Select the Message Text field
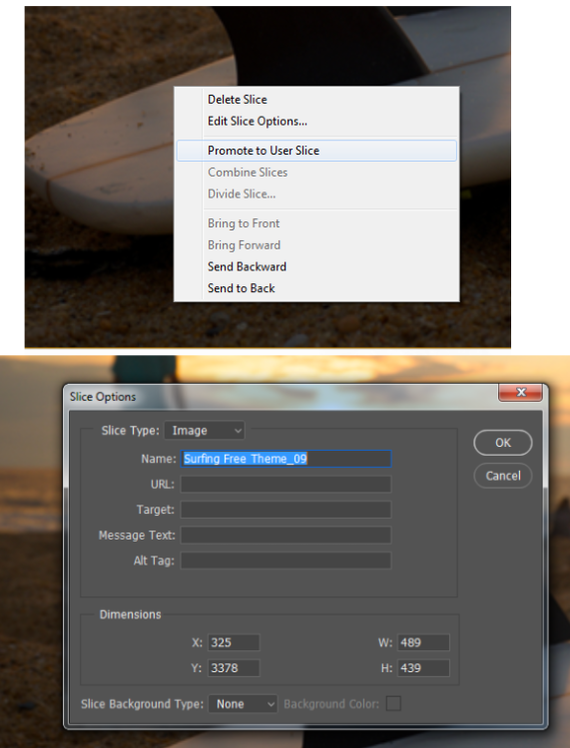The width and height of the screenshot is (570, 748). [286, 535]
